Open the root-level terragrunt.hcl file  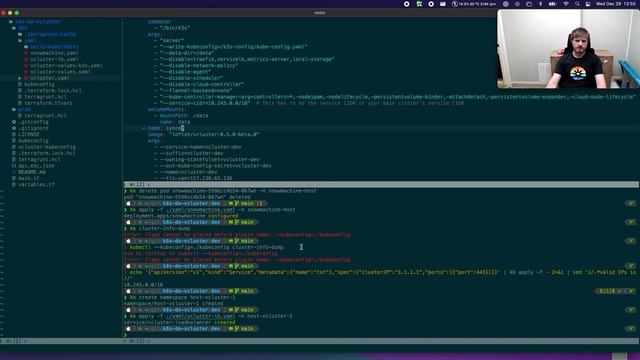[x=39, y=160]
